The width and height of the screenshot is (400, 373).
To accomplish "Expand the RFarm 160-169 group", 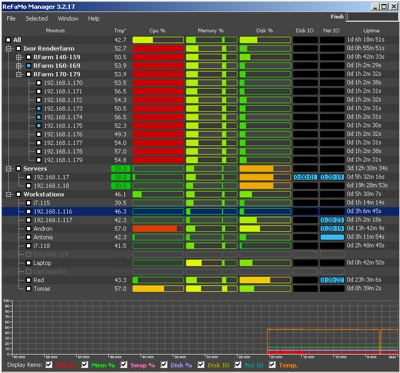I will click(x=19, y=66).
